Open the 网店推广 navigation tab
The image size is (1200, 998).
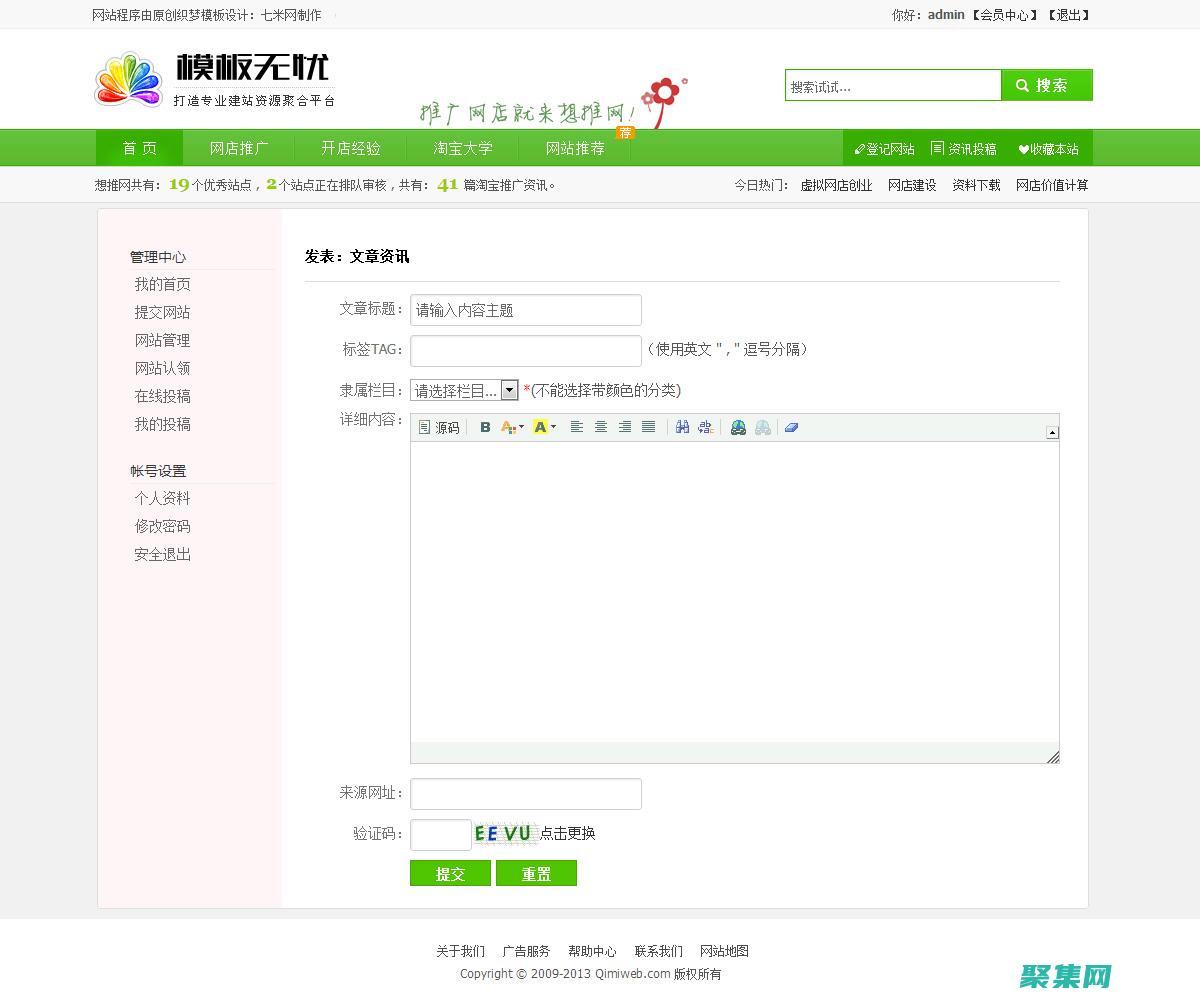239,147
